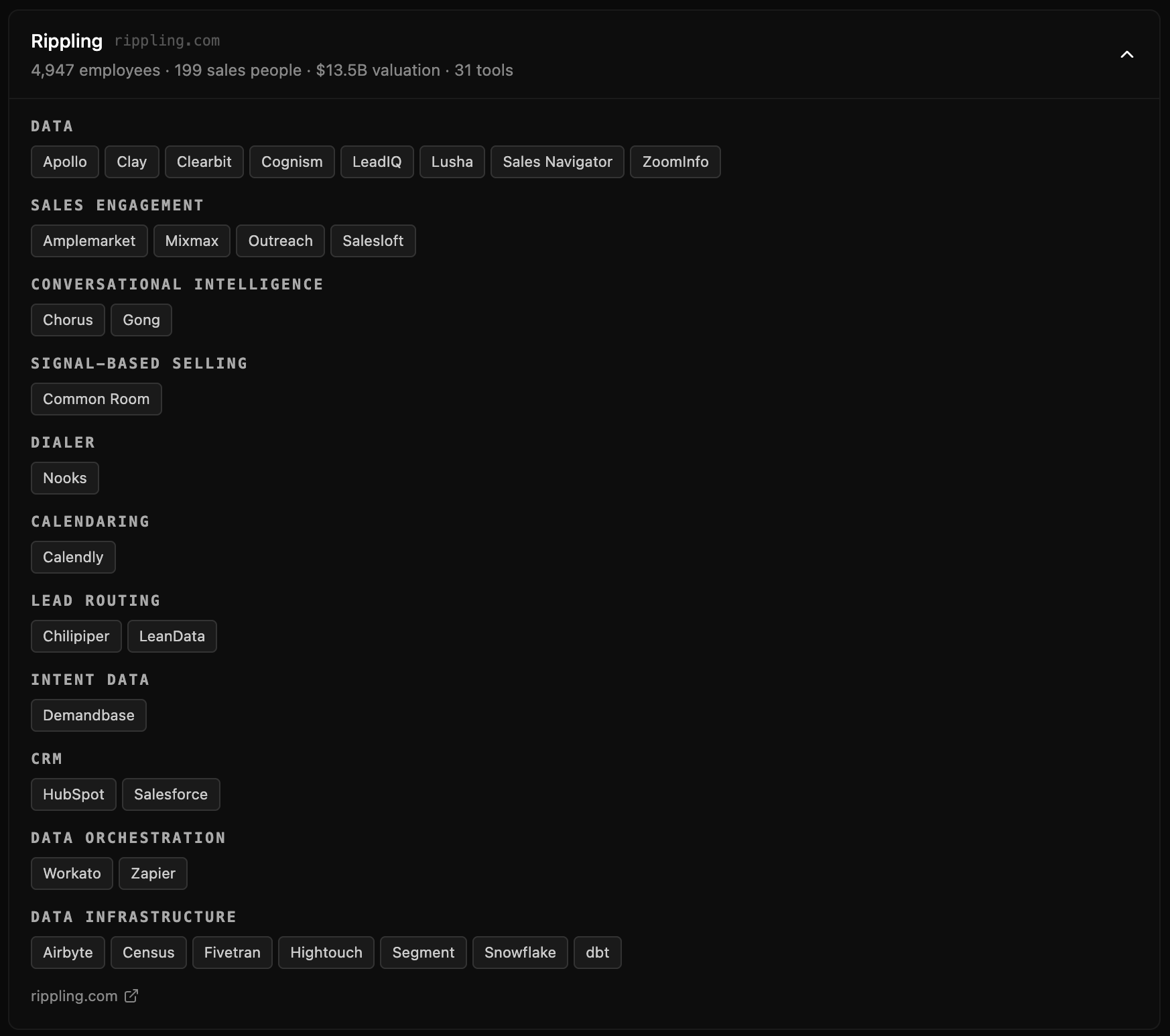The height and width of the screenshot is (1036, 1170).
Task: Click the INTENT DATA heading
Action: pyautogui.click(x=90, y=679)
